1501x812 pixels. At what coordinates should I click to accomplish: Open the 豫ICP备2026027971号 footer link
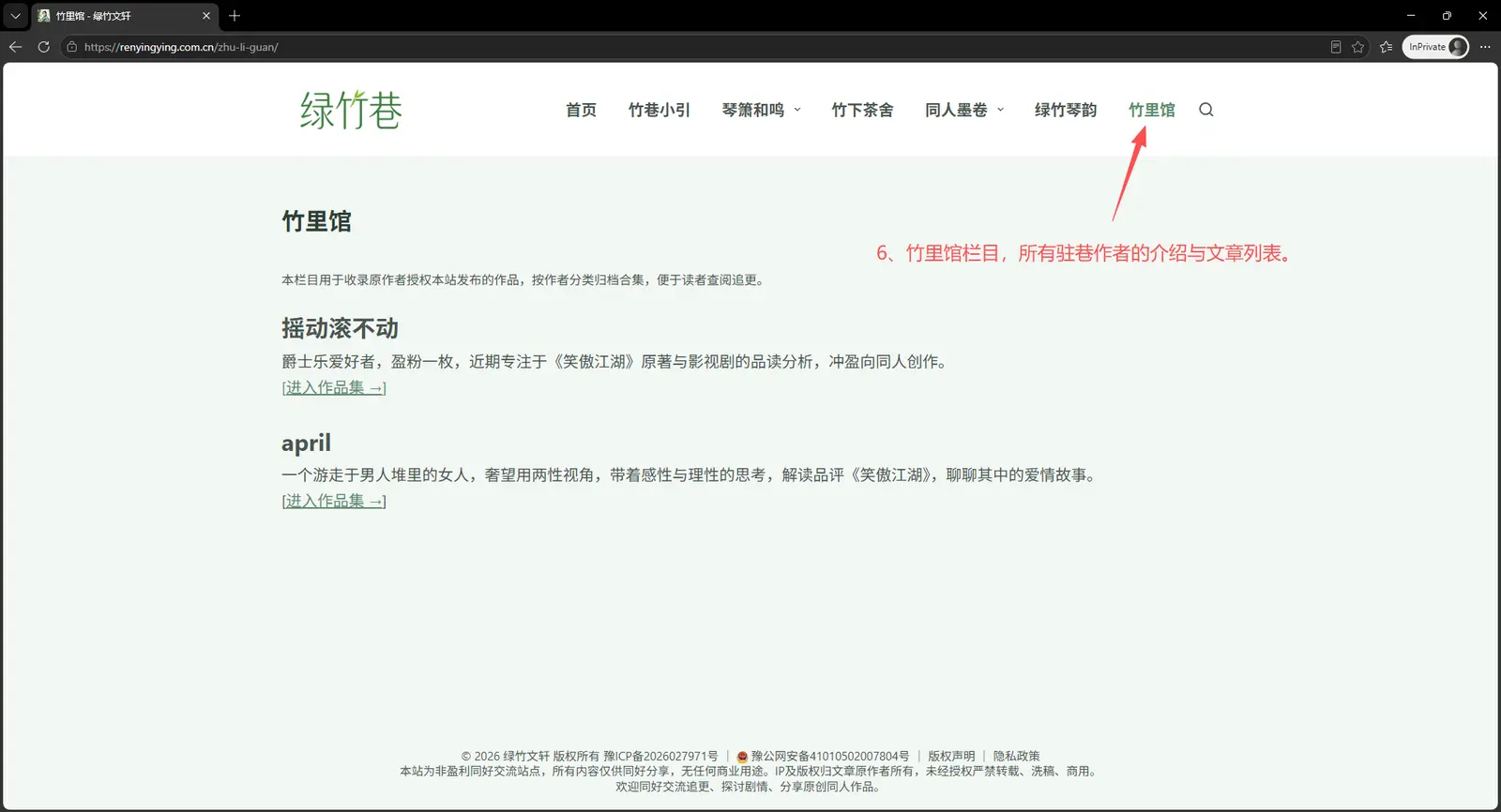[660, 756]
